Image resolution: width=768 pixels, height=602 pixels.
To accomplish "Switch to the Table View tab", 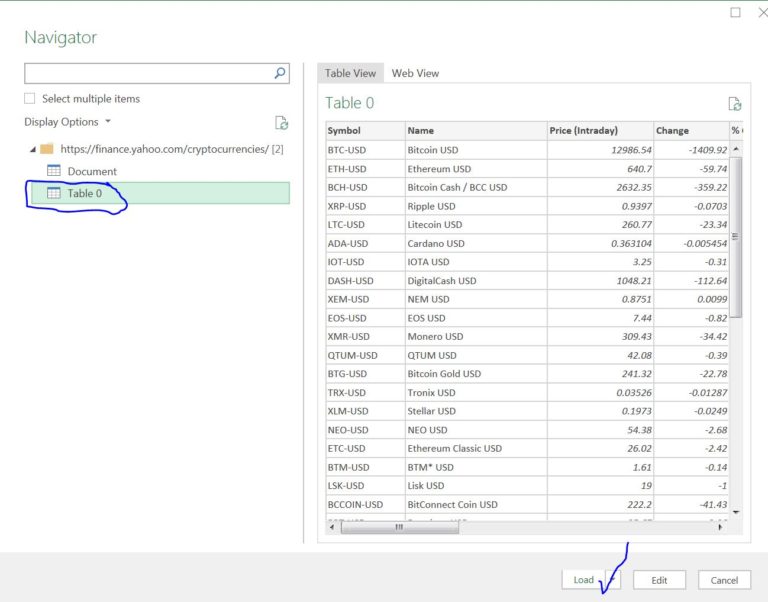I will (x=350, y=73).
